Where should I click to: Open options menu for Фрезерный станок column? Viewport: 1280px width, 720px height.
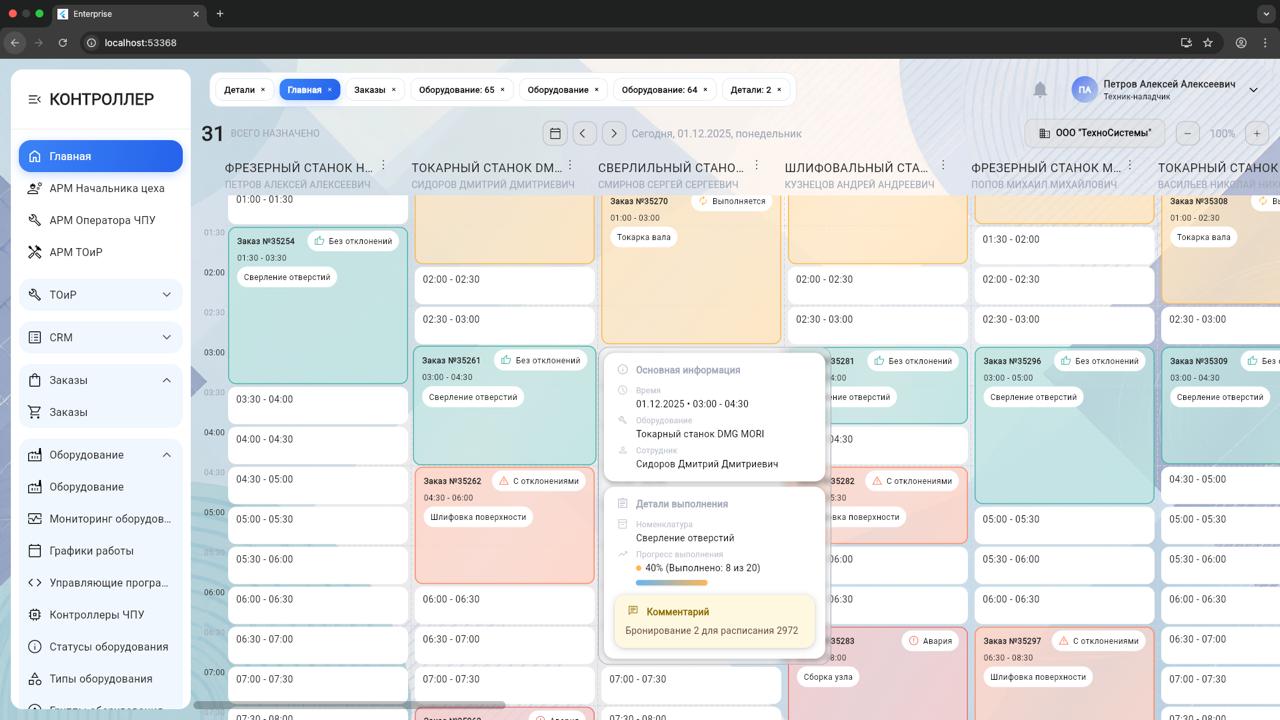(383, 166)
